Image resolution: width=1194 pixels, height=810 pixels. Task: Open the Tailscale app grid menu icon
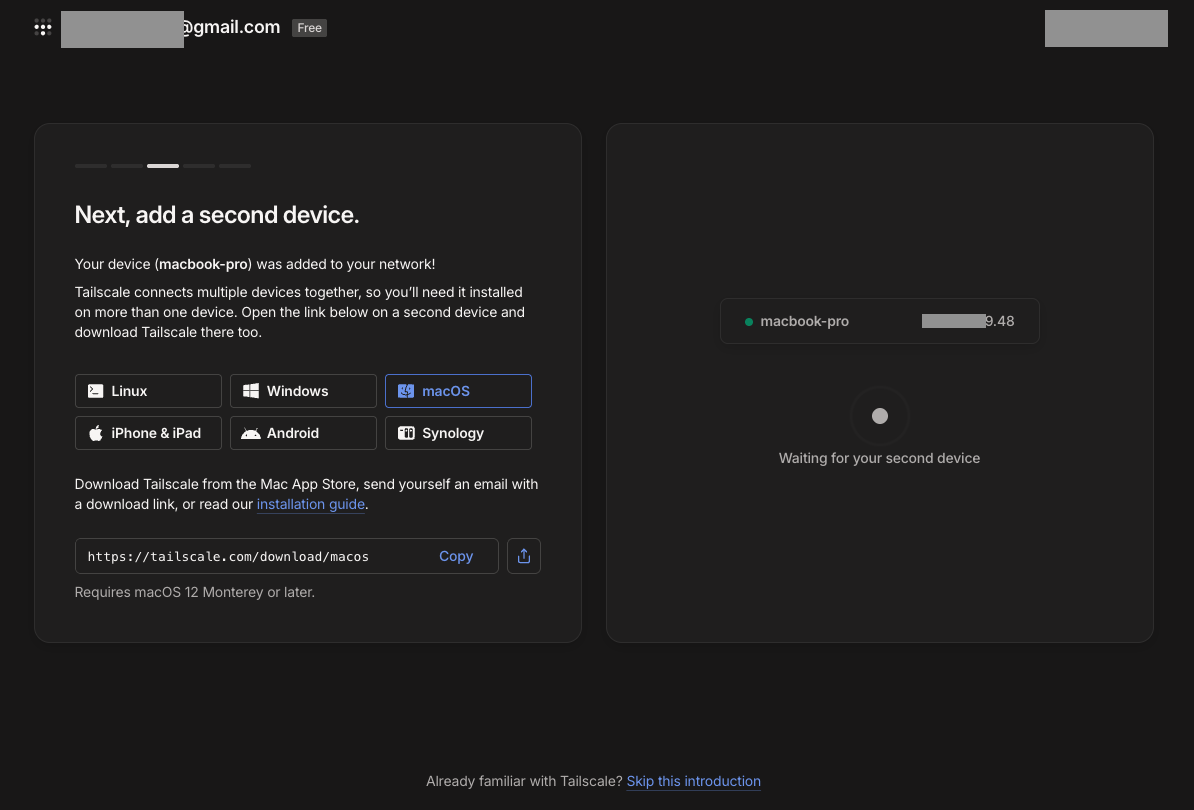pos(43,27)
